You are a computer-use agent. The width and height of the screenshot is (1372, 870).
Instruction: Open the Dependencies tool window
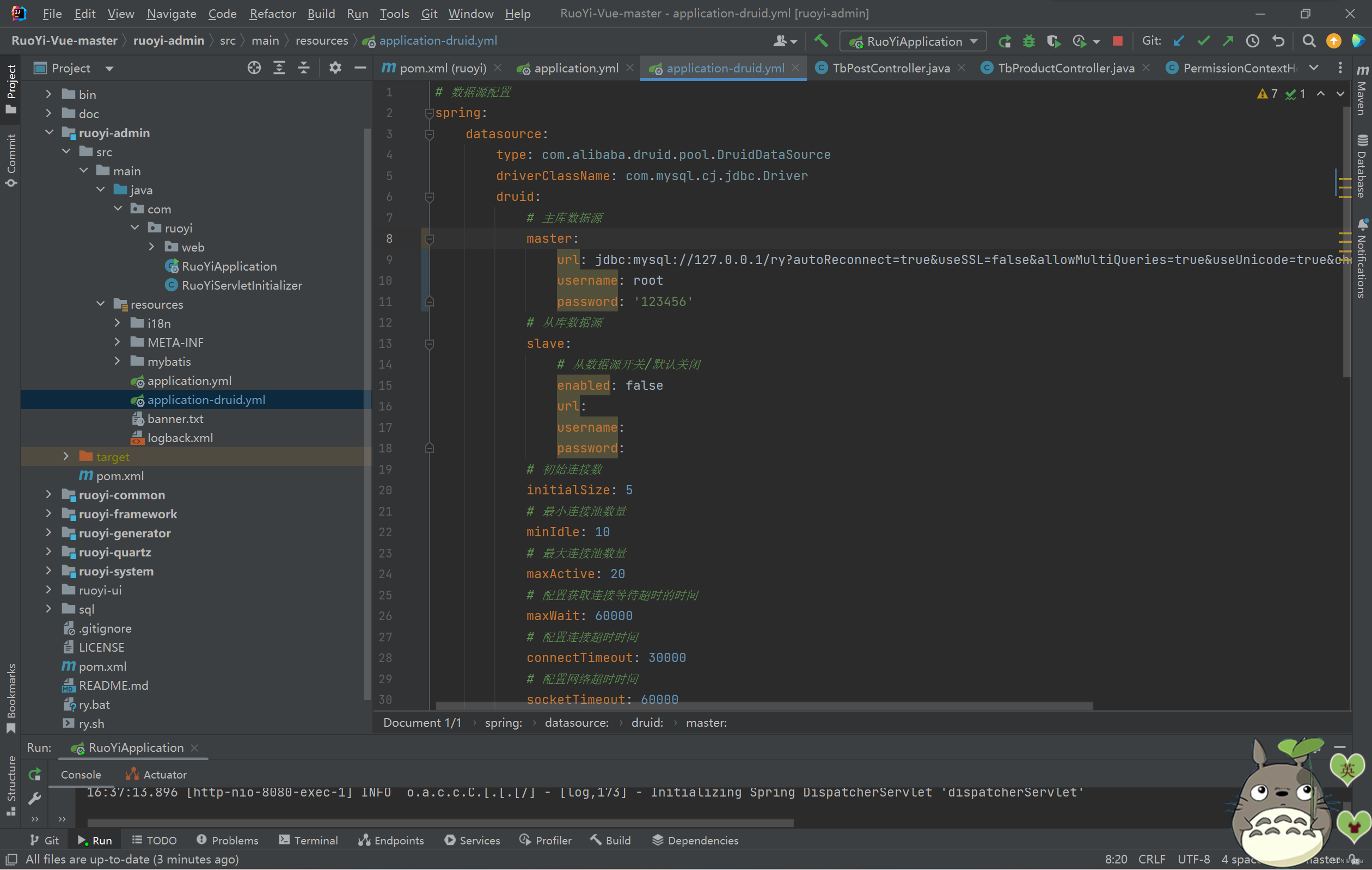click(695, 841)
